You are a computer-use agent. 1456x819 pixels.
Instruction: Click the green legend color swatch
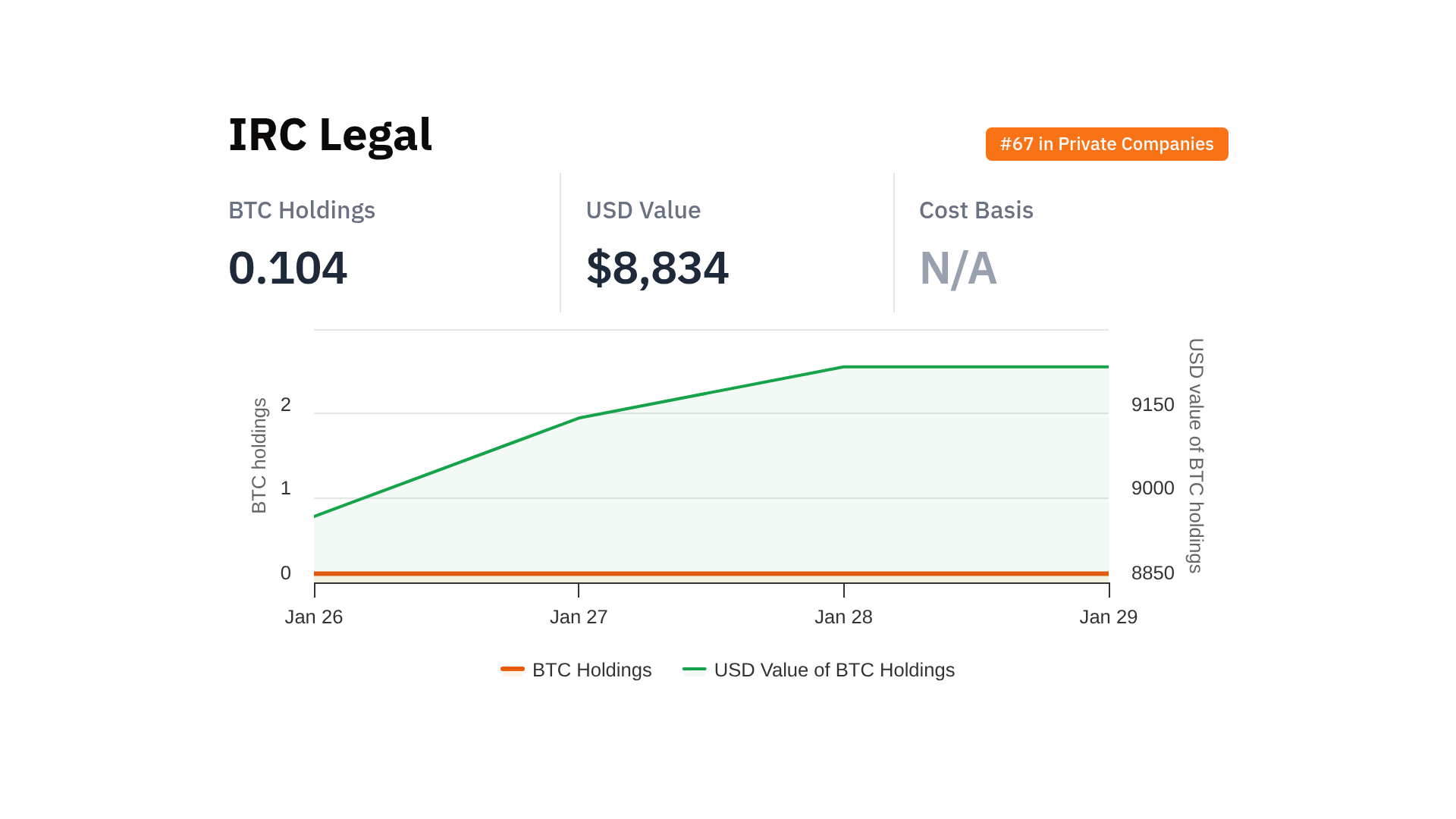point(694,669)
